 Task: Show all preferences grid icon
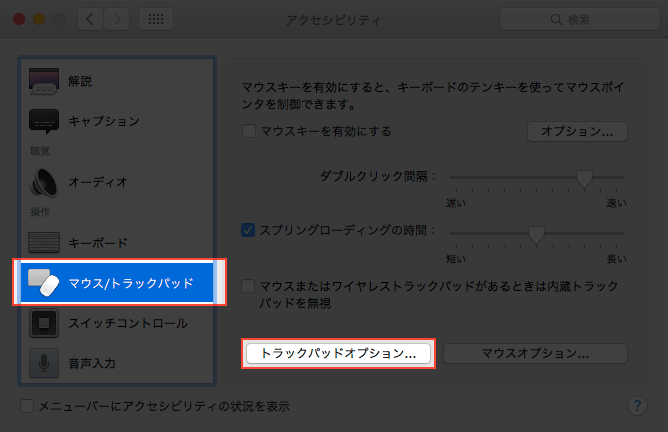pyautogui.click(x=156, y=19)
